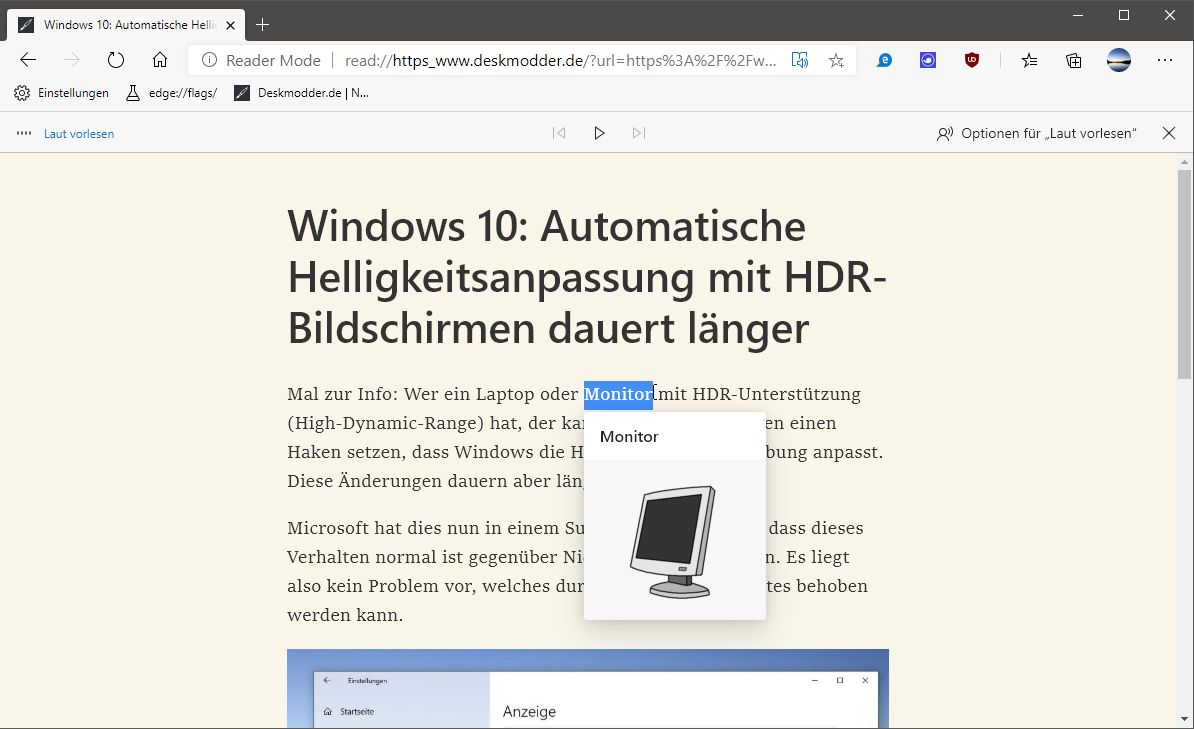
Task: Click the four-dot icon beside Laut vorlesen
Action: [x=24, y=133]
